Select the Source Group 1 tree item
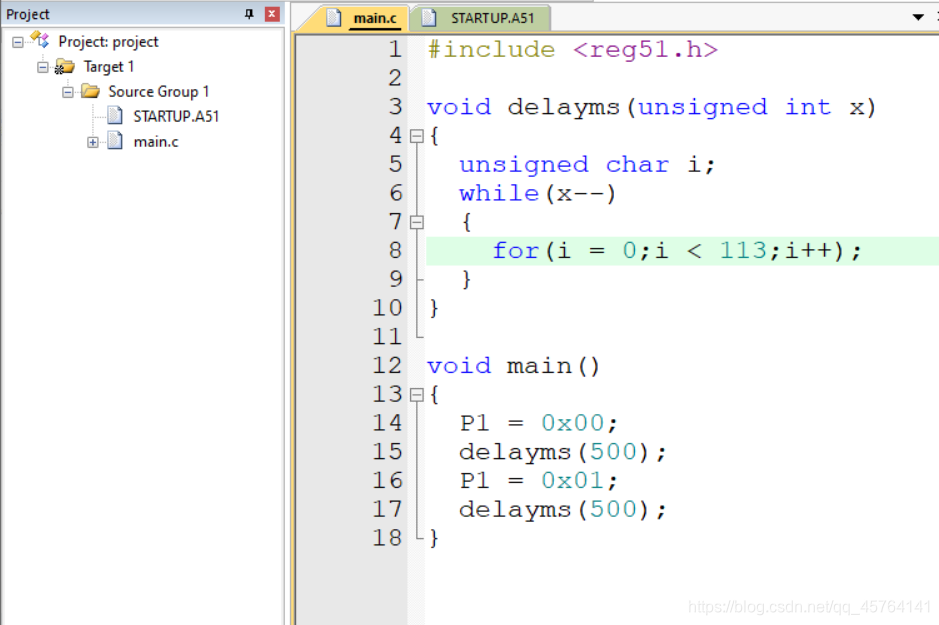Image resolution: width=939 pixels, height=625 pixels. pos(159,92)
